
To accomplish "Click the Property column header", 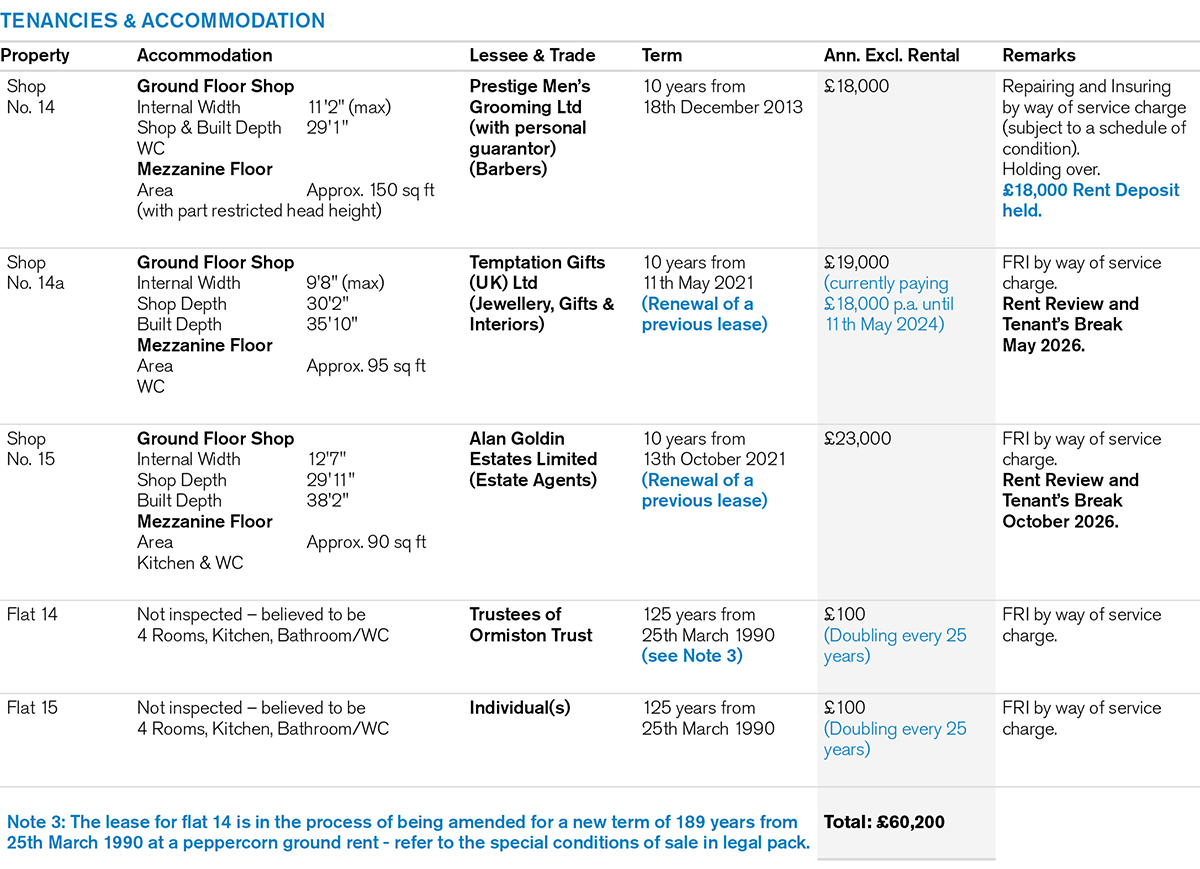I will pyautogui.click(x=34, y=56).
